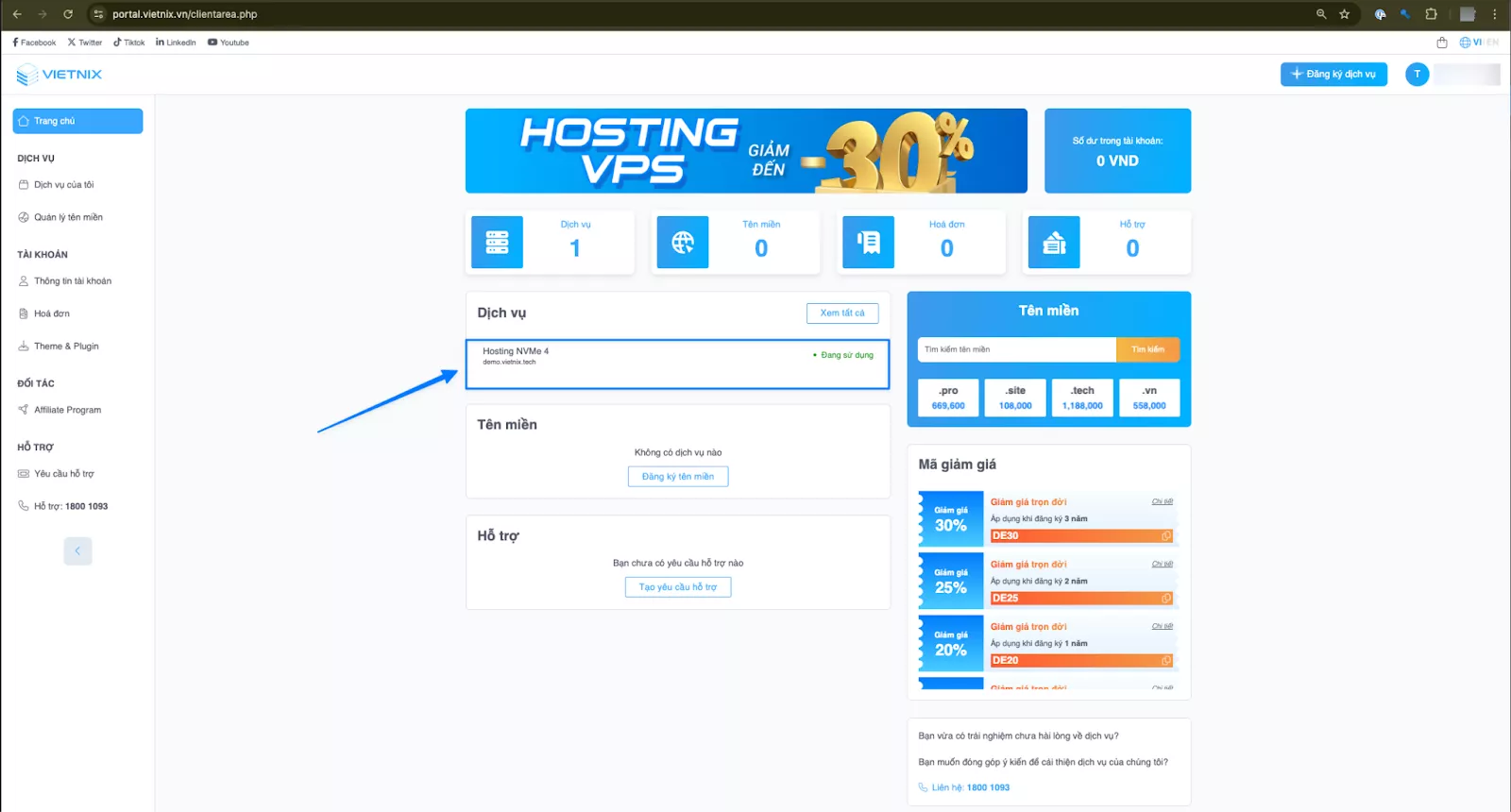
Task: Focus the Tìm kiếm tên miền input field
Action: [x=1017, y=349]
